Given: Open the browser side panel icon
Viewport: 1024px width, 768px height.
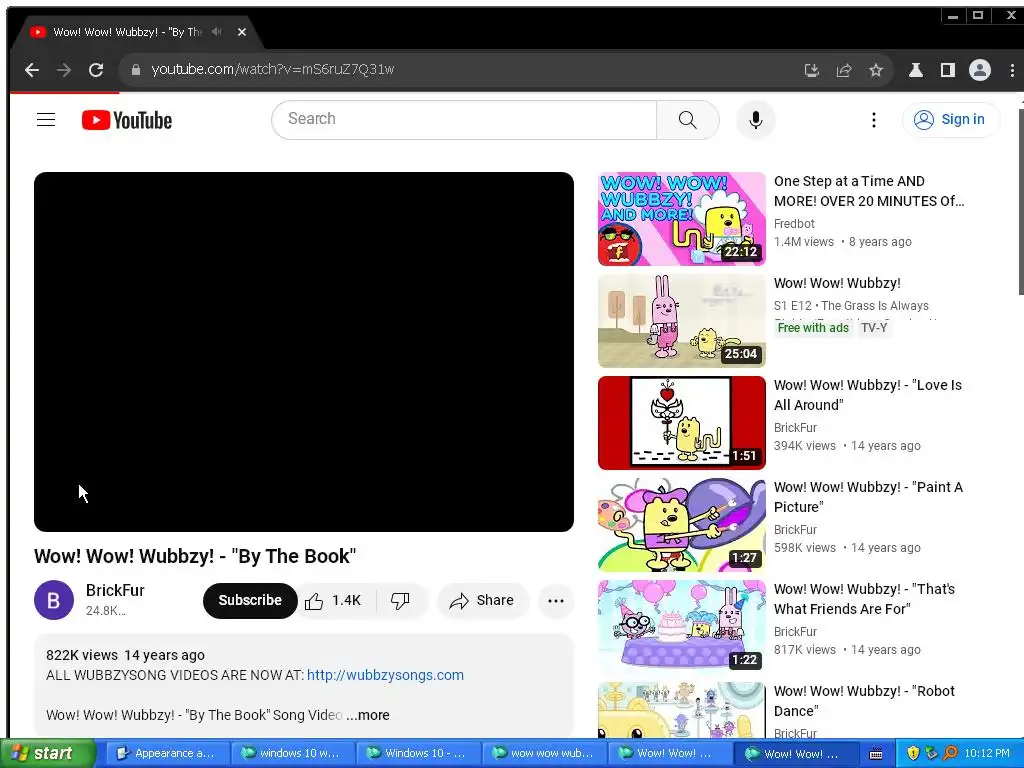Looking at the screenshot, I should (x=948, y=70).
